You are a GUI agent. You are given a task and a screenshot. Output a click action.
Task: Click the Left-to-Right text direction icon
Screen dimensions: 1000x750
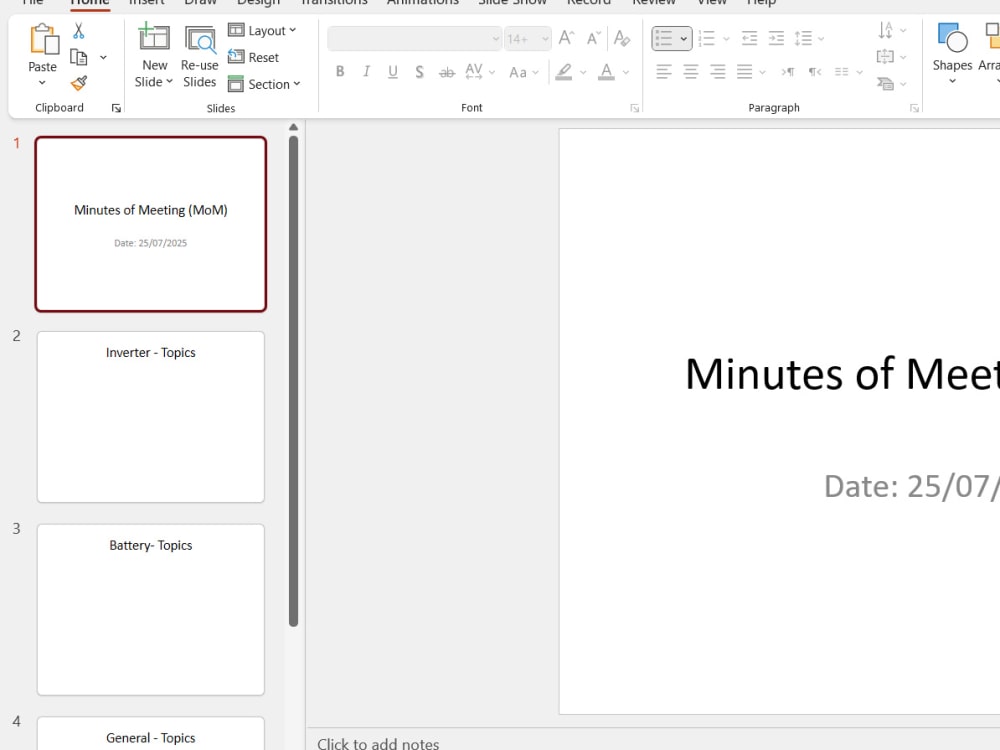[788, 71]
